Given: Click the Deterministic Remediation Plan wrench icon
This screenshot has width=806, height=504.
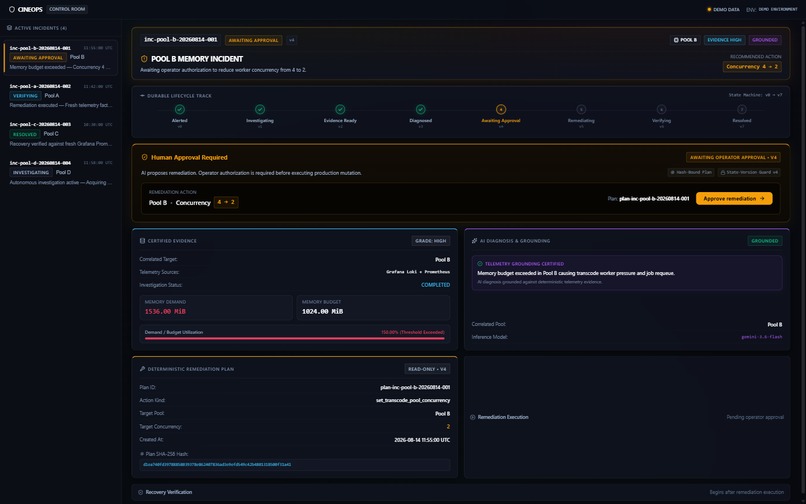Looking at the screenshot, I should 142,369.
